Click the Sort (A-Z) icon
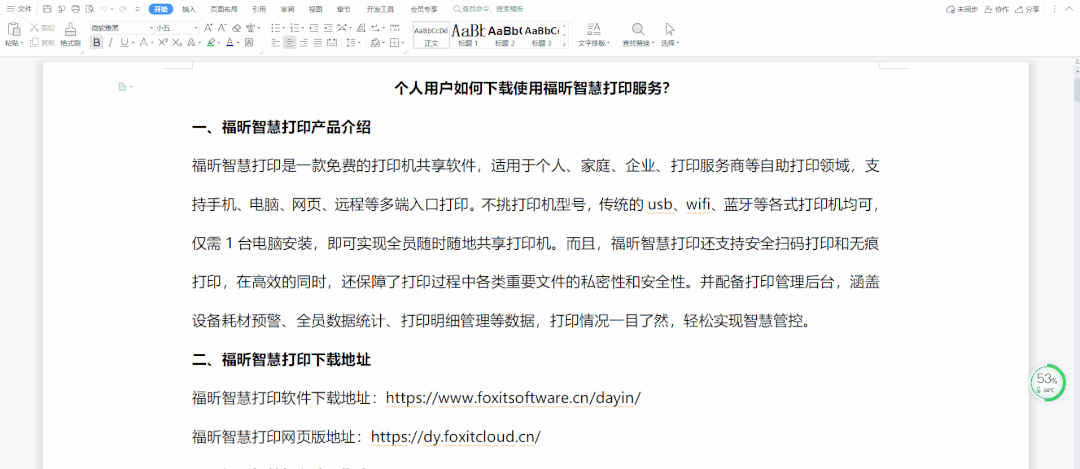1080x469 pixels. click(362, 28)
